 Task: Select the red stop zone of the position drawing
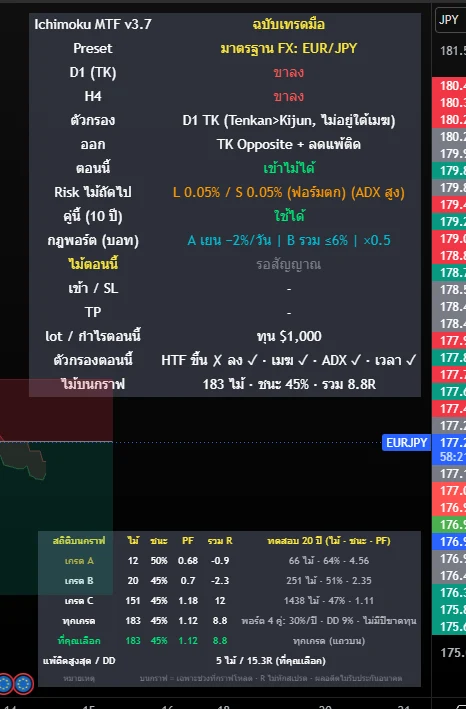[56, 411]
